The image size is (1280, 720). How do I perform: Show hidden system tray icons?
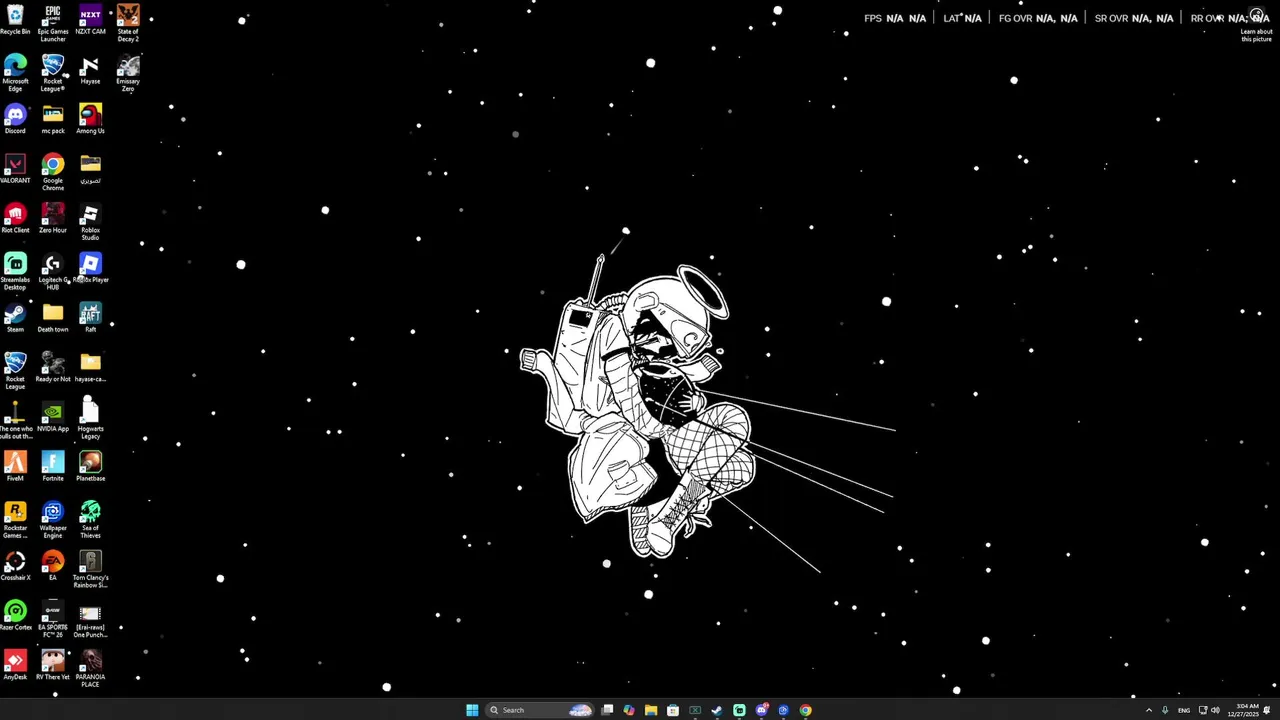1148,710
